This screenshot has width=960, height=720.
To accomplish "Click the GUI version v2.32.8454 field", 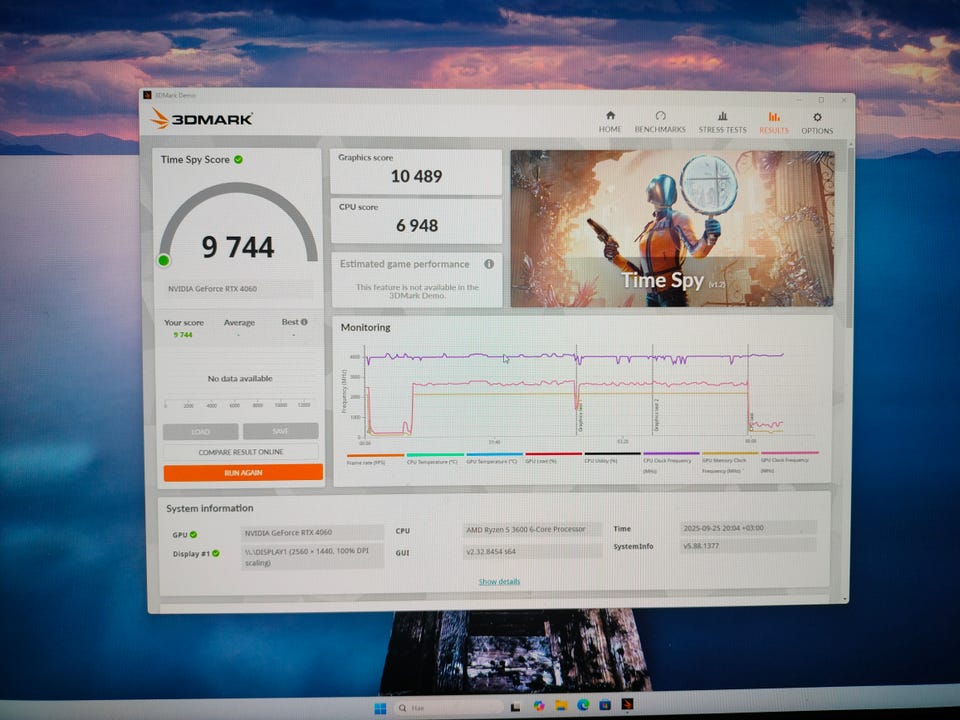I will (x=533, y=552).
